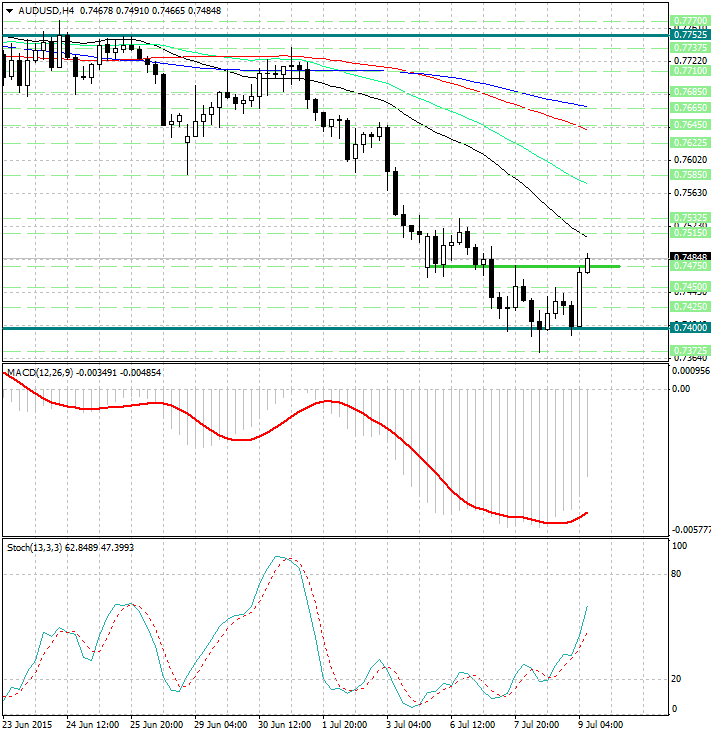The height and width of the screenshot is (733, 711).
Task: Click the 6 Jul 12:00 time label
Action: (x=474, y=723)
